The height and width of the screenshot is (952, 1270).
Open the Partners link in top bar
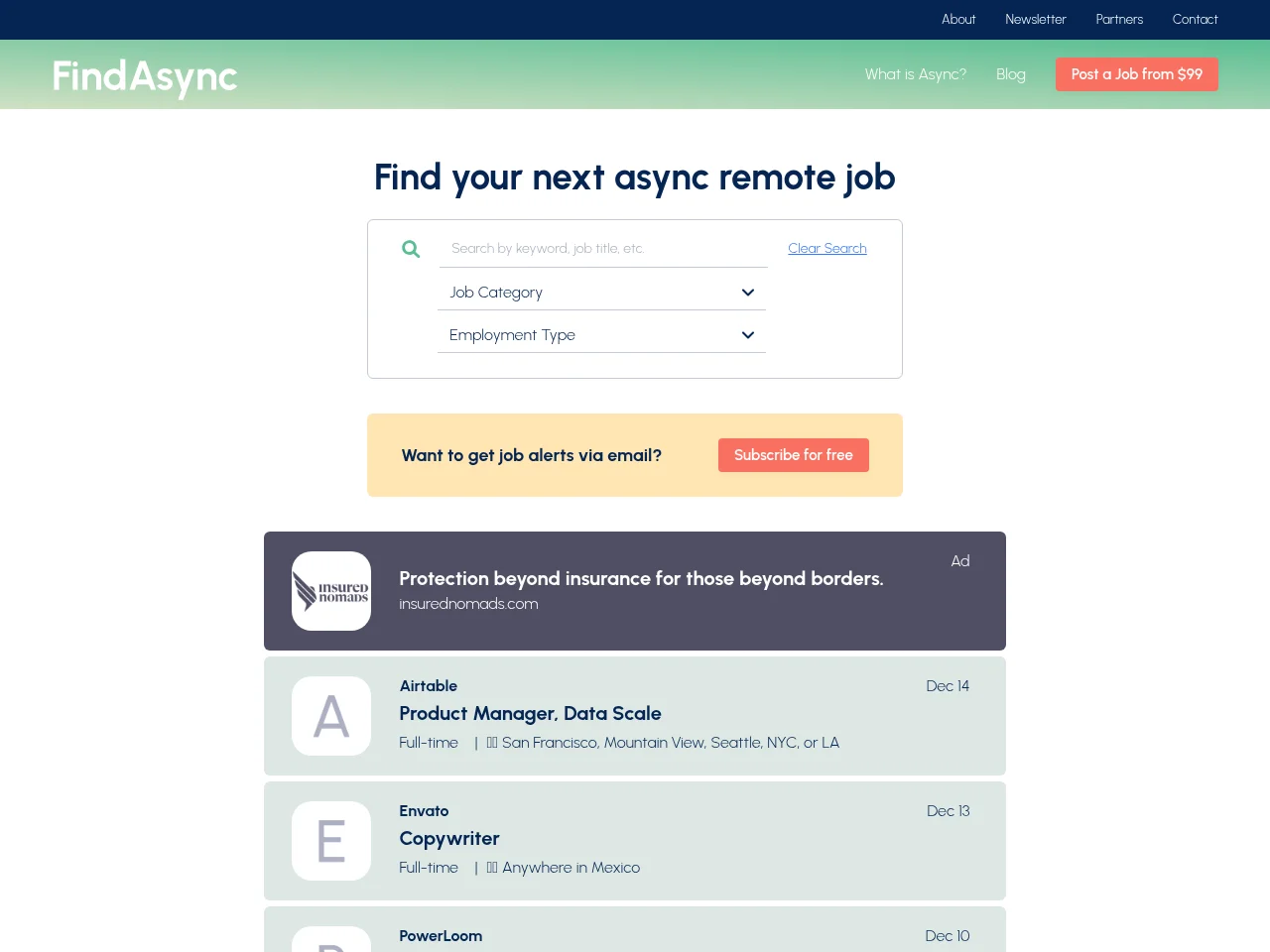tap(1119, 19)
